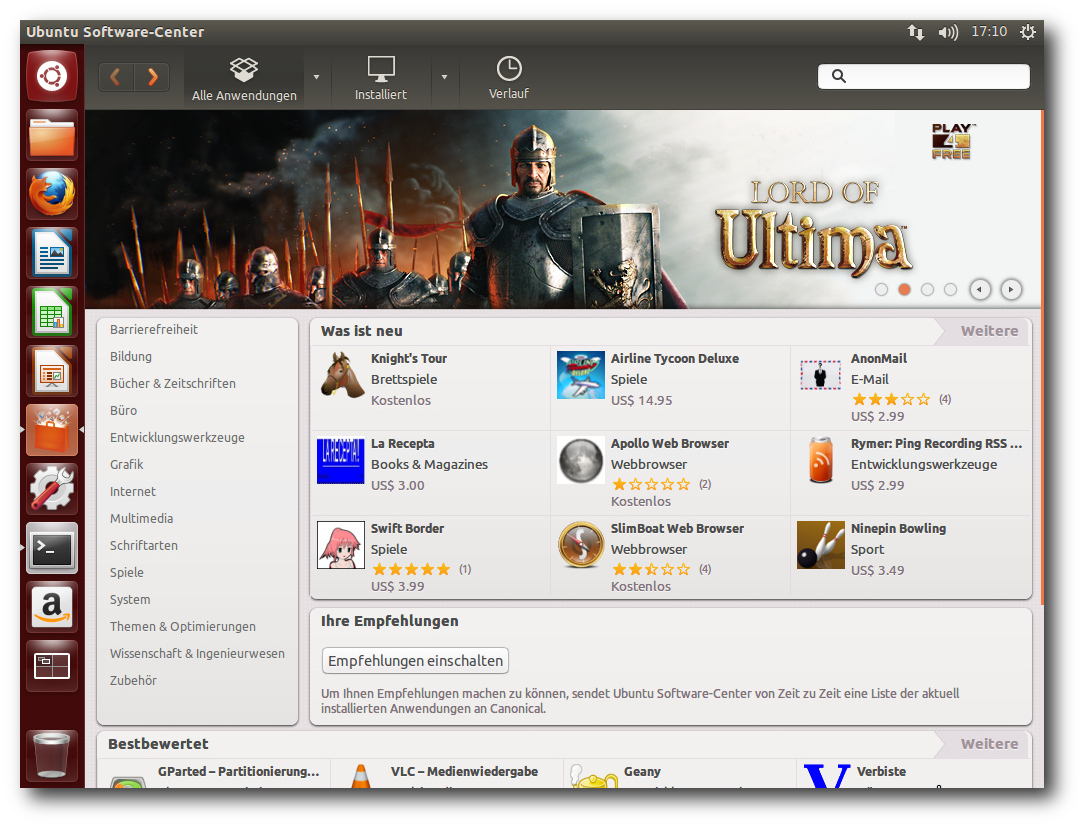
Task: Open the Spiele category
Action: coord(127,572)
